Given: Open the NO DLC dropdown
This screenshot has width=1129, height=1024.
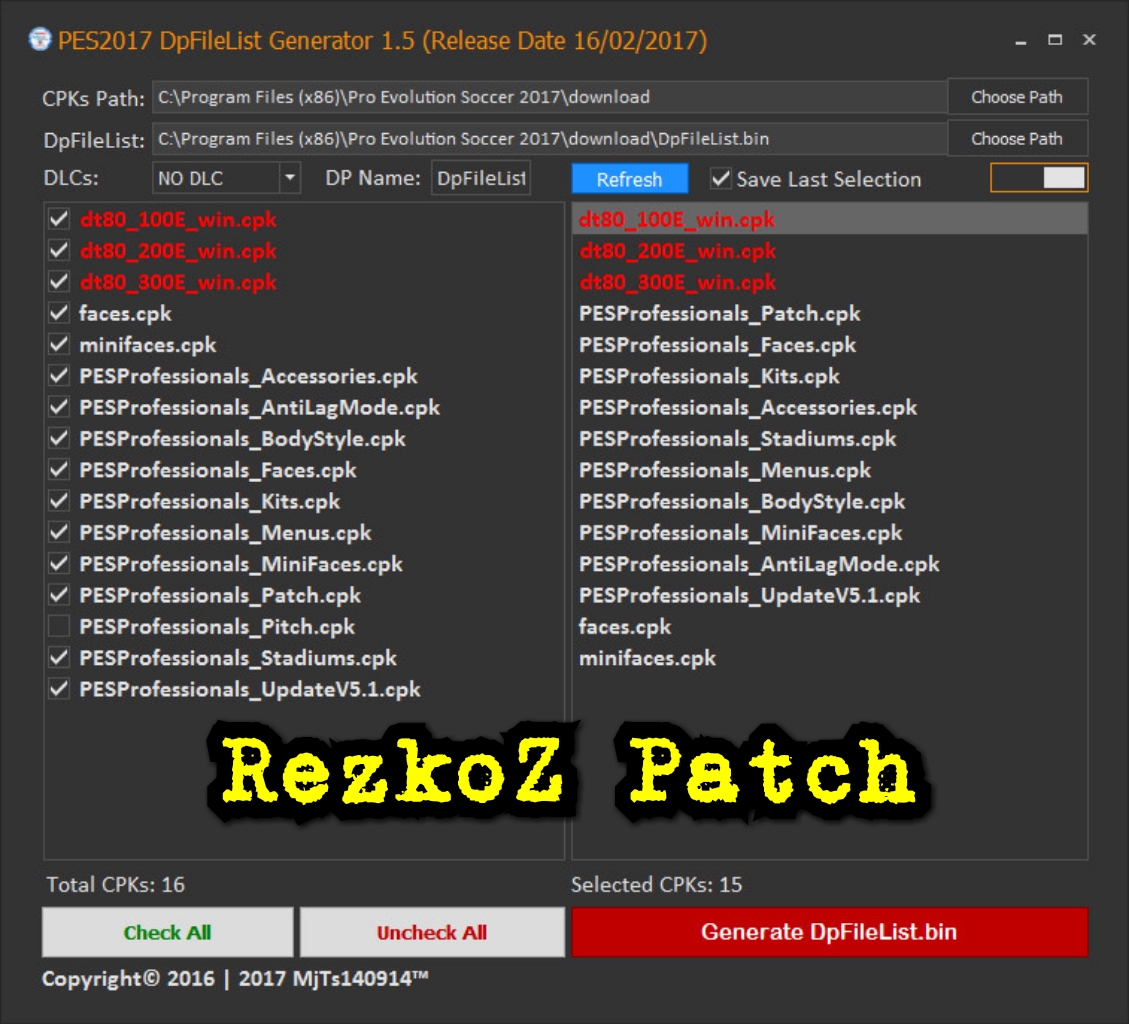Looking at the screenshot, I should pos(289,178).
